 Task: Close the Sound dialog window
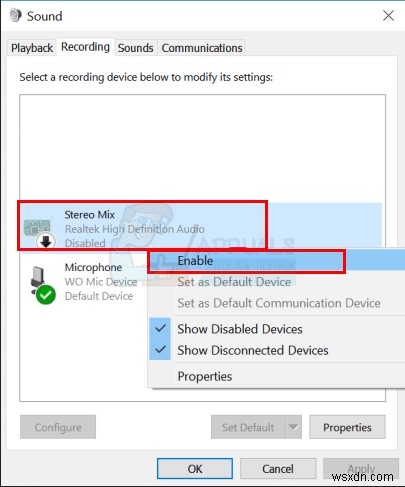(x=388, y=15)
